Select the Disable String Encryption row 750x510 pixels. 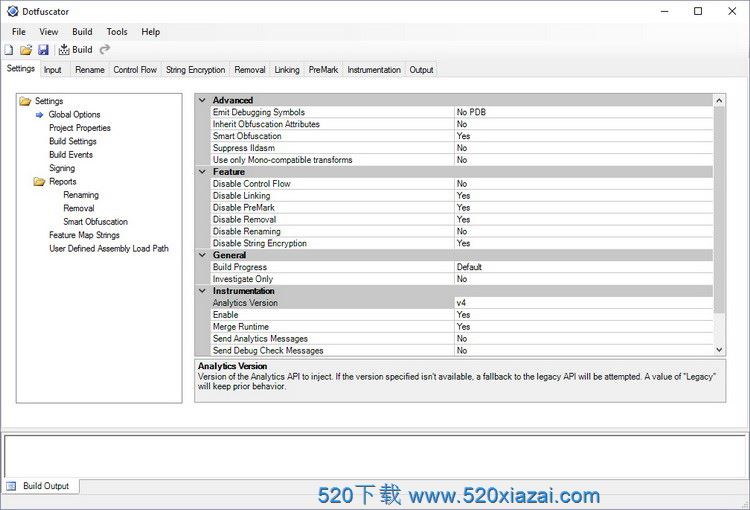[x=462, y=244]
